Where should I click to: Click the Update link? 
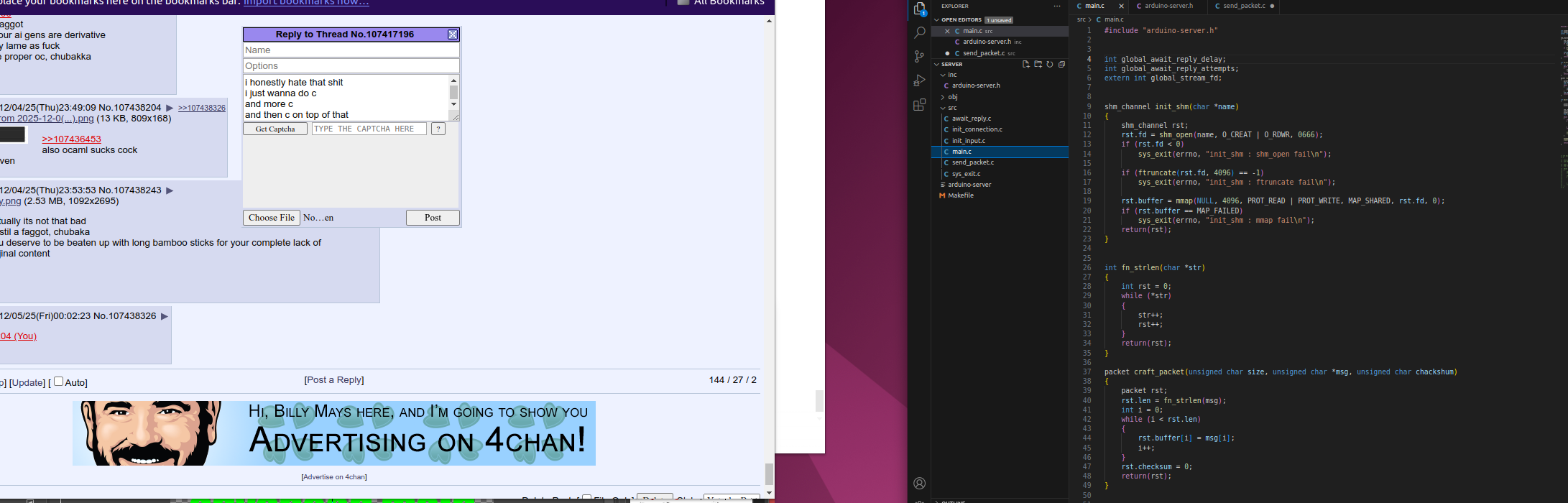coord(27,382)
